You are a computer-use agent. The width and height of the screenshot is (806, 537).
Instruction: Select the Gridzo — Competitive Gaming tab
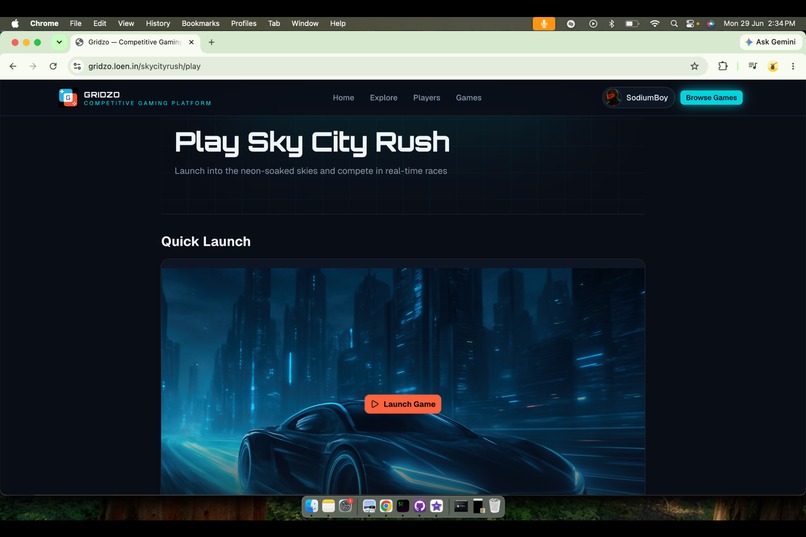[135, 42]
